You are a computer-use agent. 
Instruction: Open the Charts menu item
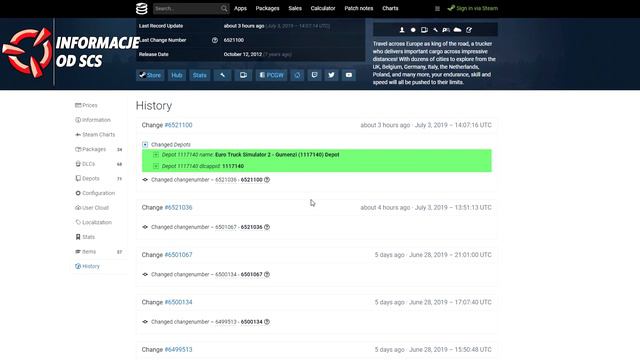click(x=390, y=8)
